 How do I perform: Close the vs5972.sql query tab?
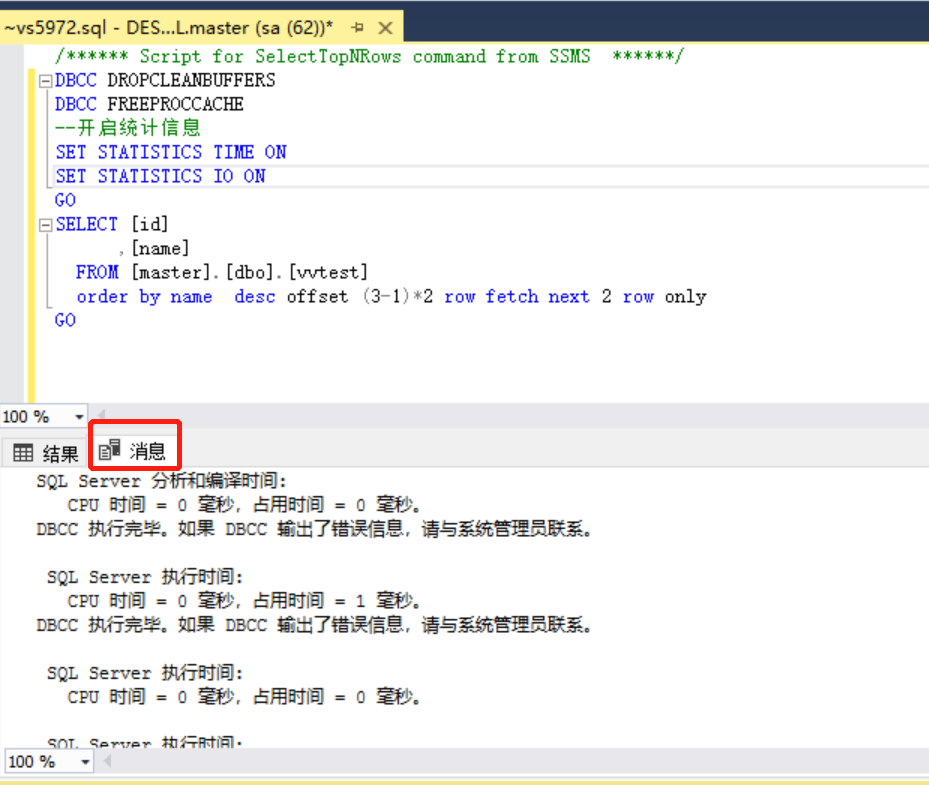pyautogui.click(x=386, y=27)
